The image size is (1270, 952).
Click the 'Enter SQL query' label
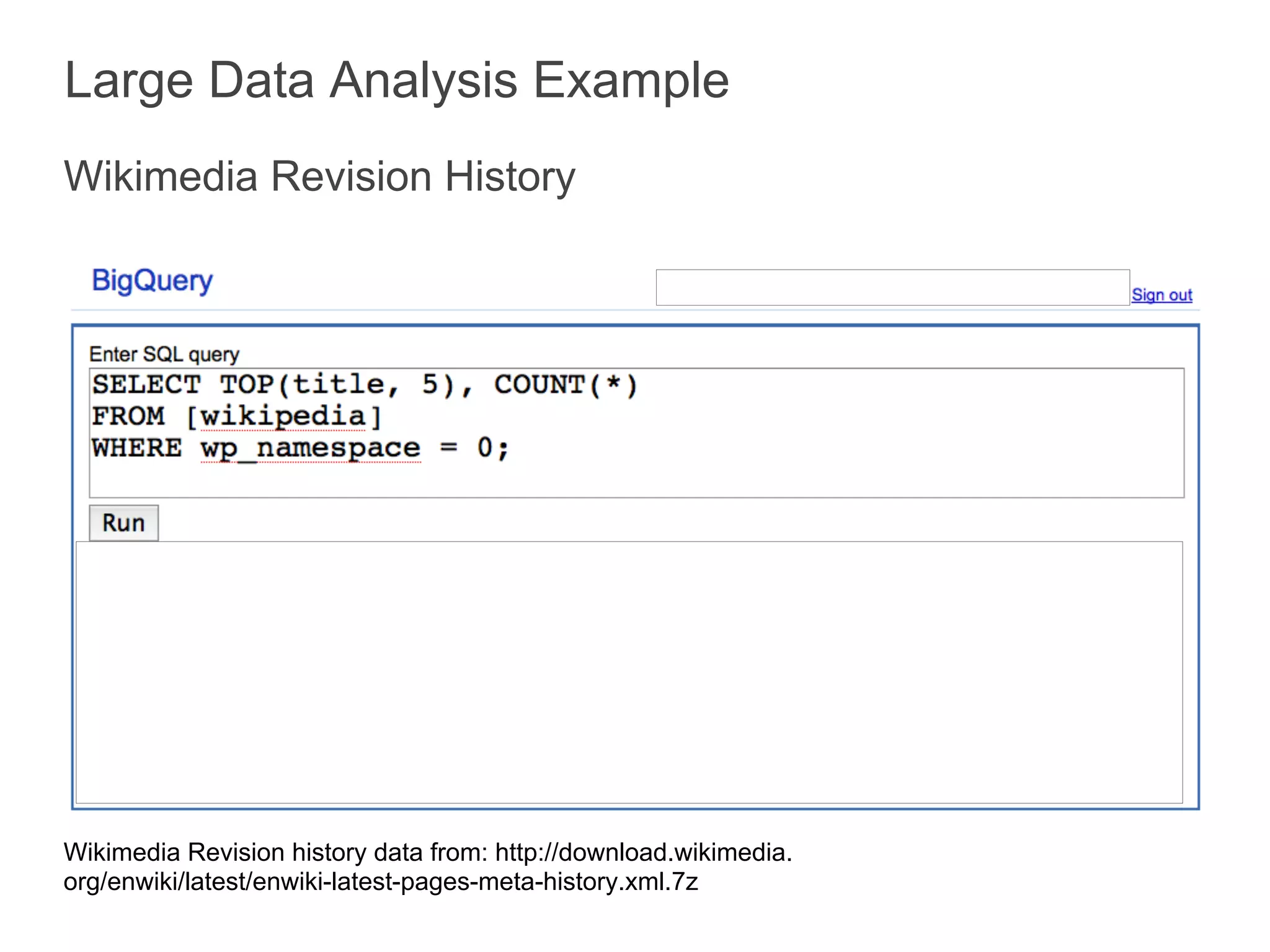click(164, 355)
